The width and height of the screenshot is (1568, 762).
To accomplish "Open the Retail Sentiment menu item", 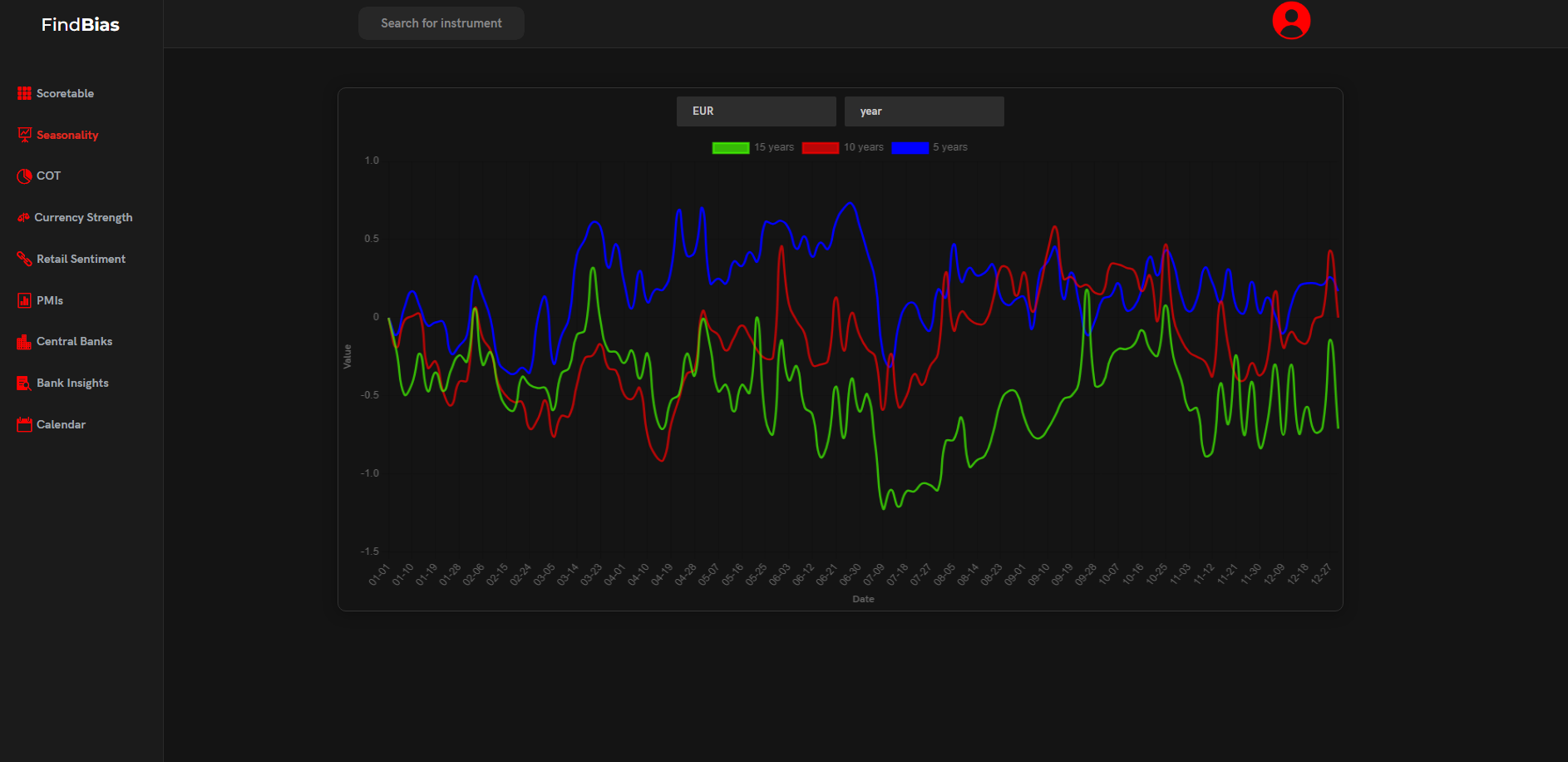I will (x=81, y=260).
